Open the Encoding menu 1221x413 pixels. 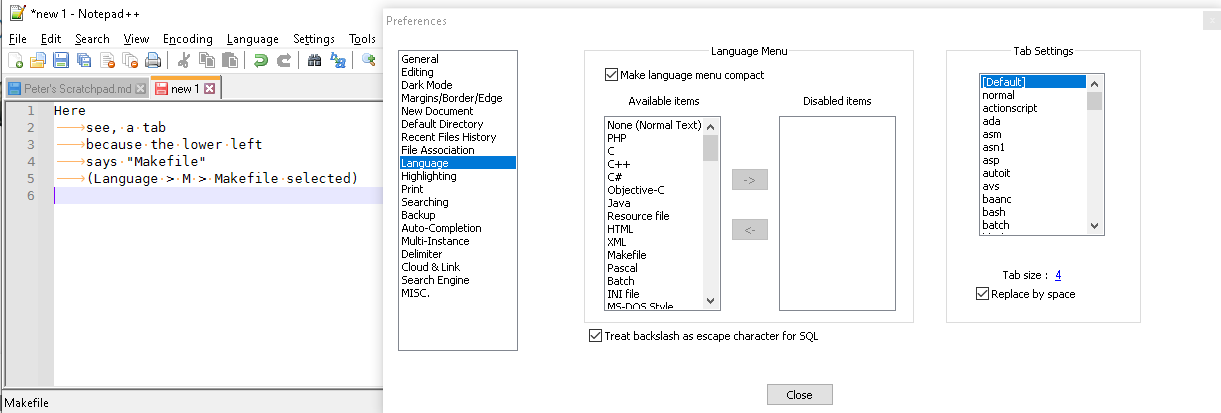tap(188, 39)
